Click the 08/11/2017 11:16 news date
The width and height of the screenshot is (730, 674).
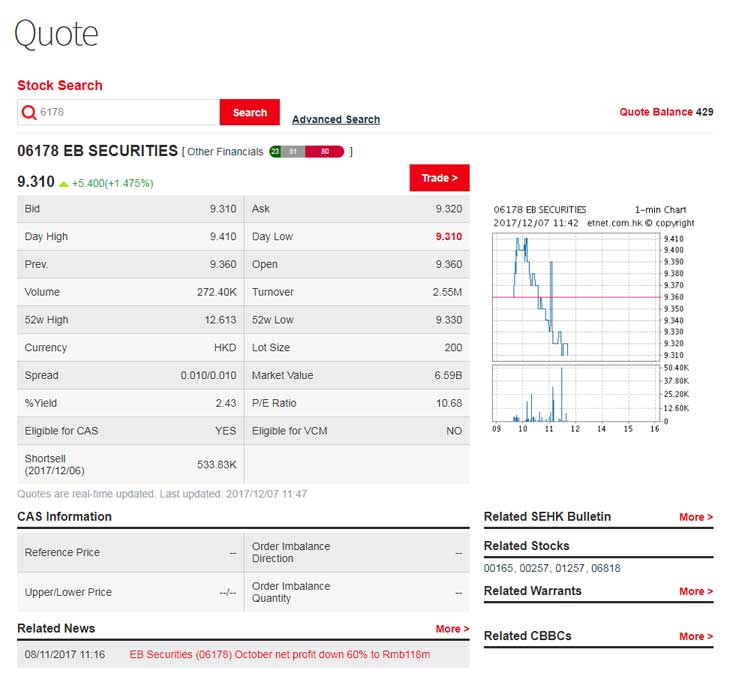(65, 654)
